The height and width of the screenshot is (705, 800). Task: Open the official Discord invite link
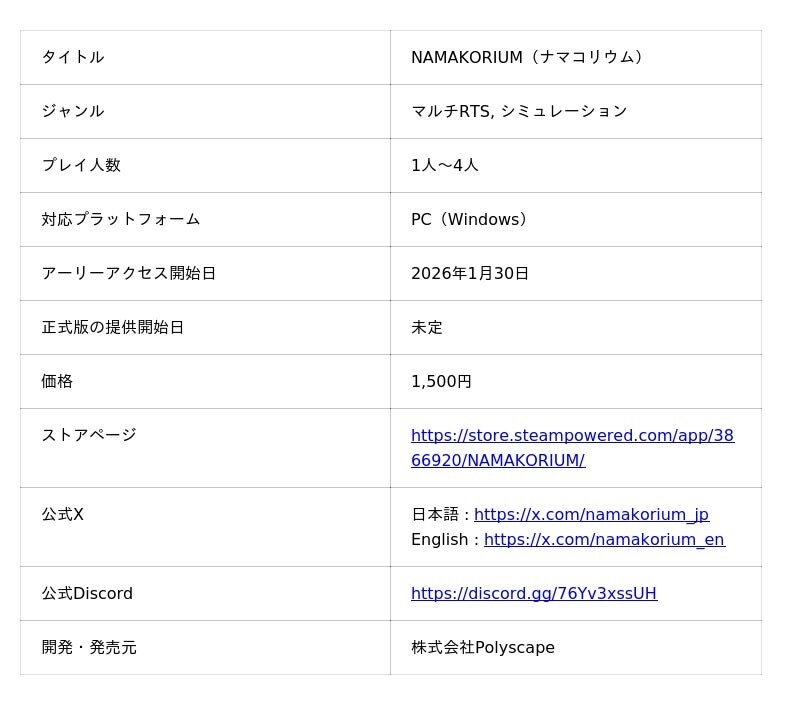click(534, 594)
